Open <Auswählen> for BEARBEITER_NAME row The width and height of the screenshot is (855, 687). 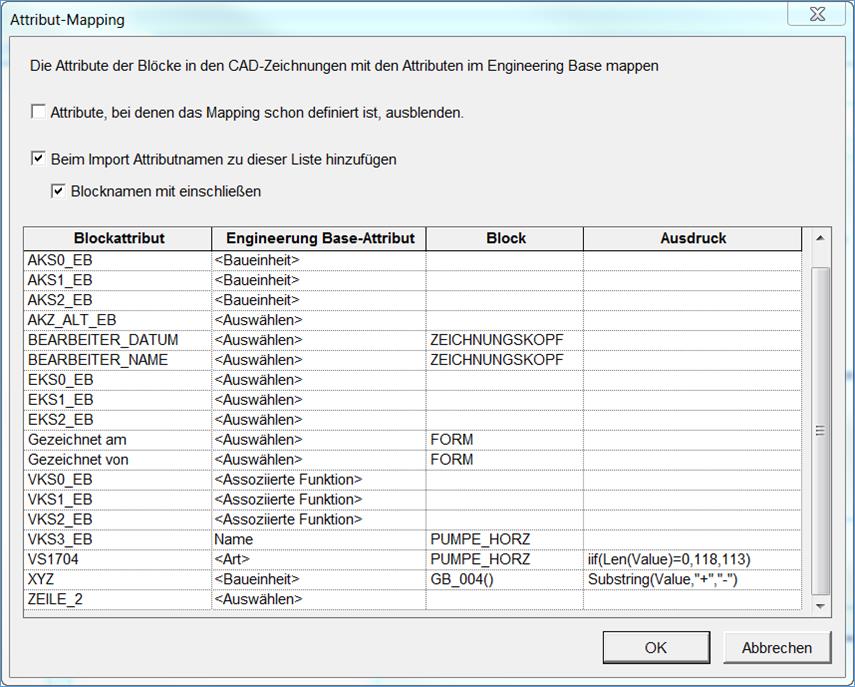point(319,360)
